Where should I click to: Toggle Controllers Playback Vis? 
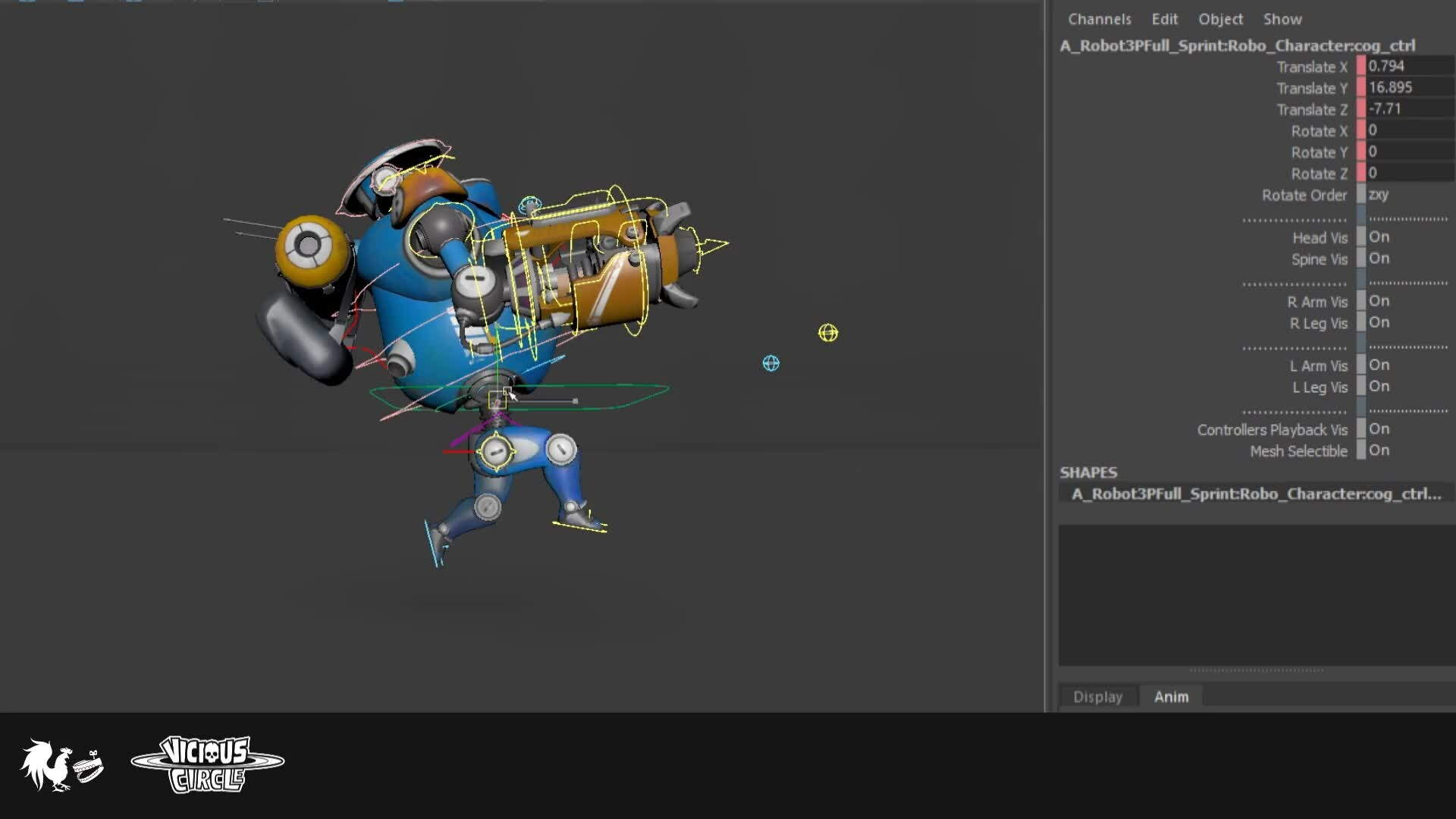pos(1379,429)
